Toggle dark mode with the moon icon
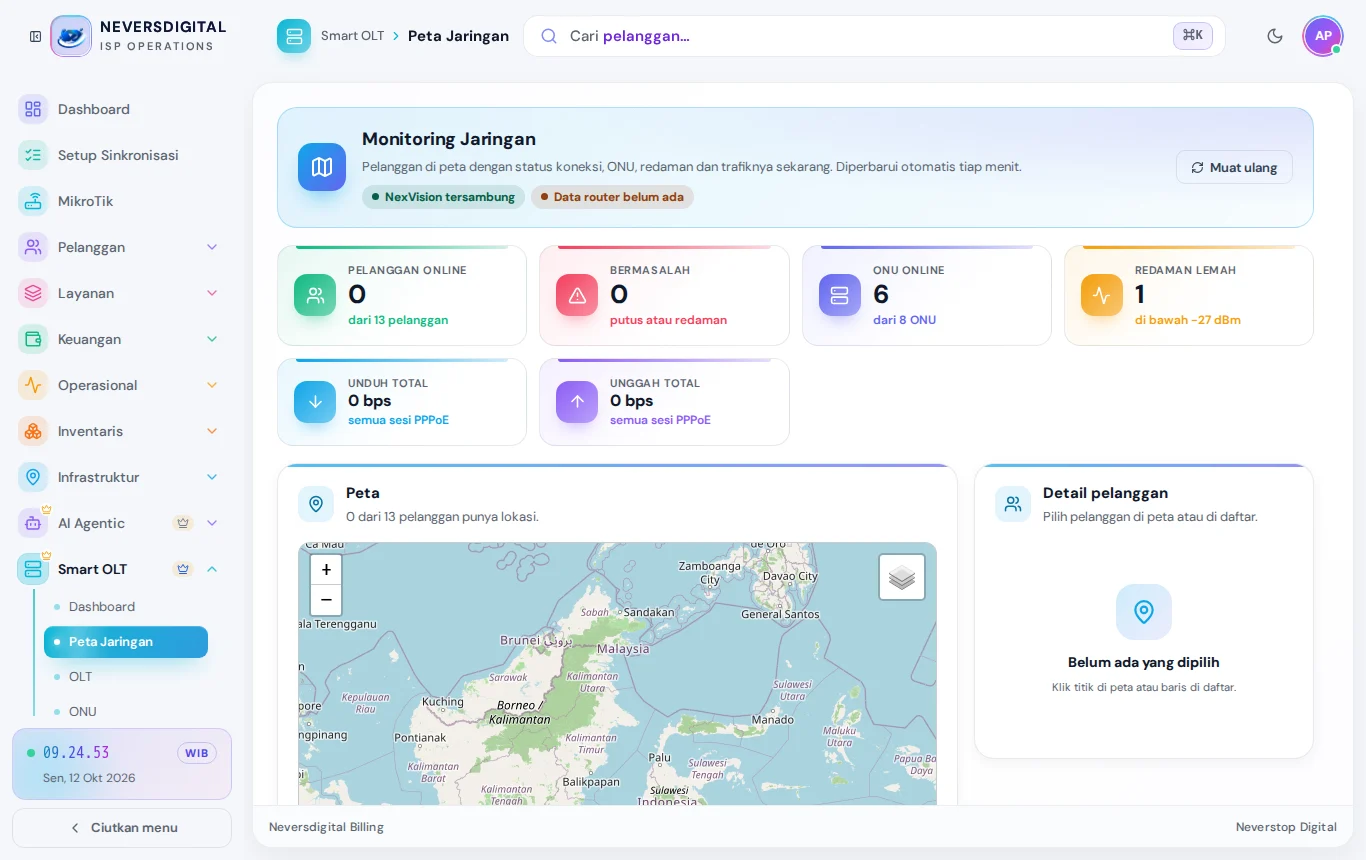1366x860 pixels. click(1275, 36)
